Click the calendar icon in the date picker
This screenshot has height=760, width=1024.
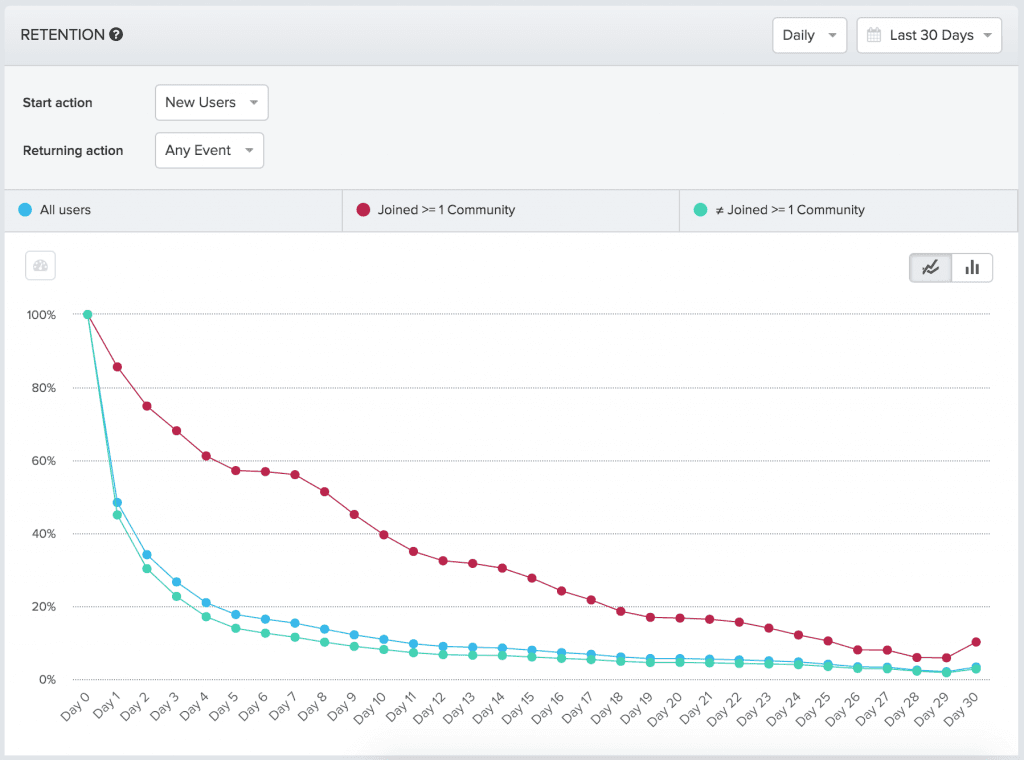[x=876, y=34]
